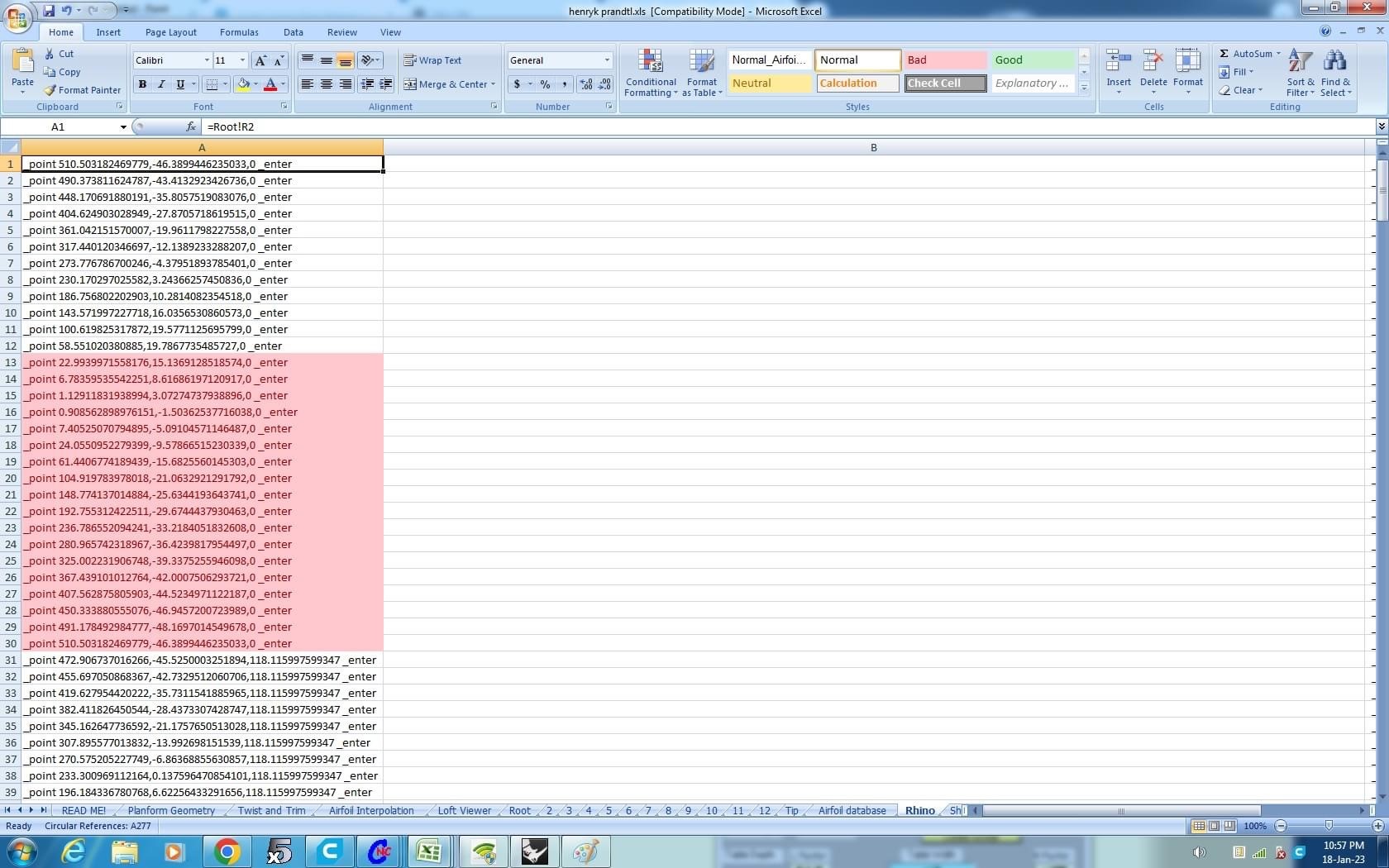Click the Format as Table icon
This screenshot has width=1389, height=868.
701,62
